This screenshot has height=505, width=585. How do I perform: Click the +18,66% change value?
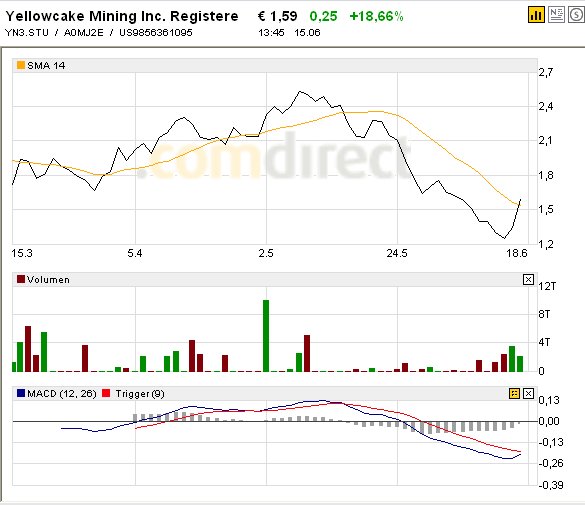(376, 16)
